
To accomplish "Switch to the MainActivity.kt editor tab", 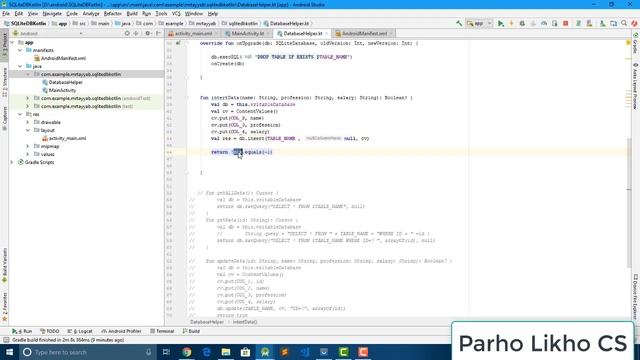I will (247, 33).
